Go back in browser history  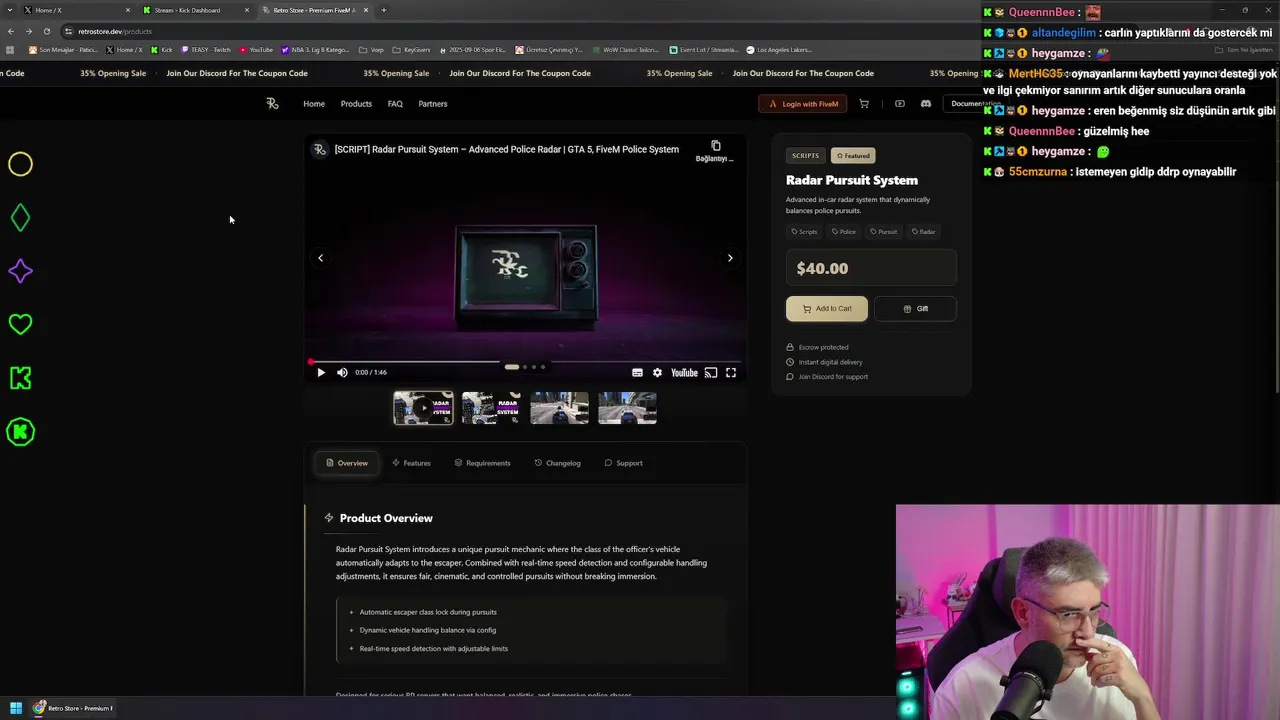tap(11, 31)
